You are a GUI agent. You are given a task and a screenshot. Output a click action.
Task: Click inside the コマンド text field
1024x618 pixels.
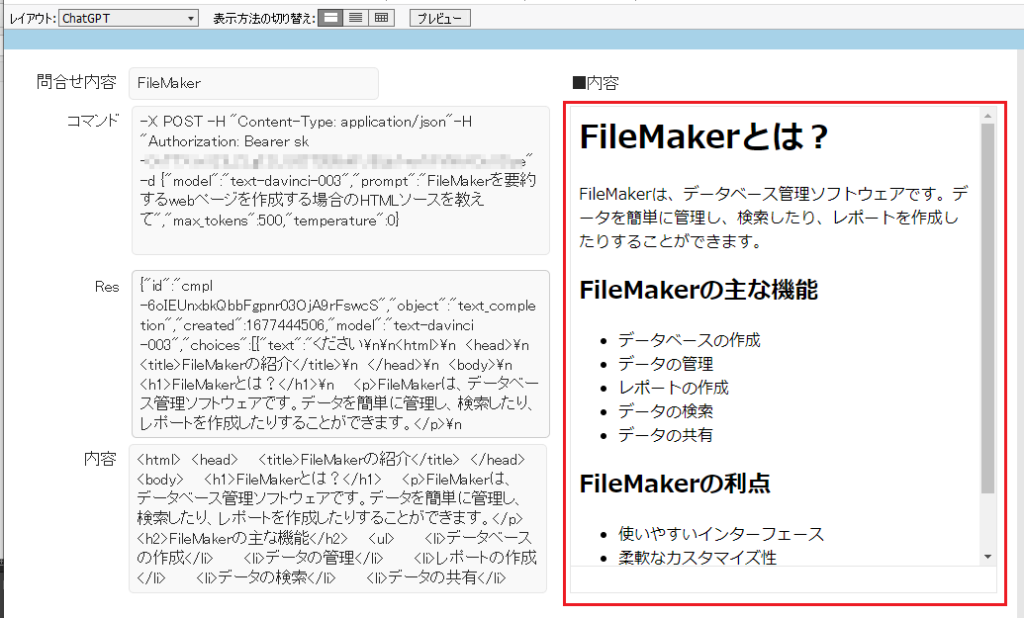pos(340,180)
